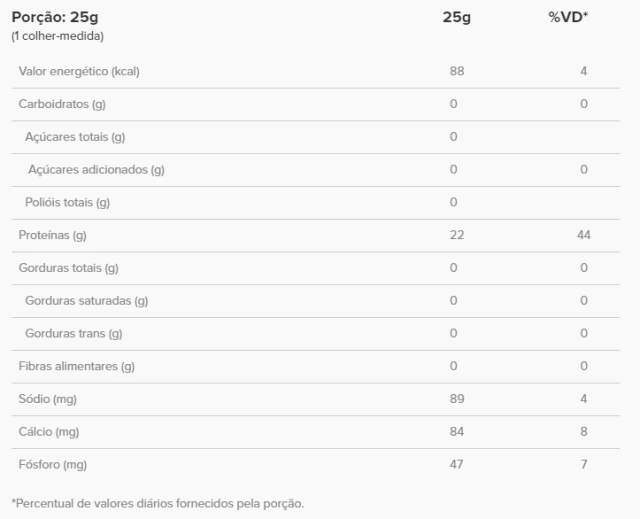Select the Proteínas (g) row label

click(53, 235)
